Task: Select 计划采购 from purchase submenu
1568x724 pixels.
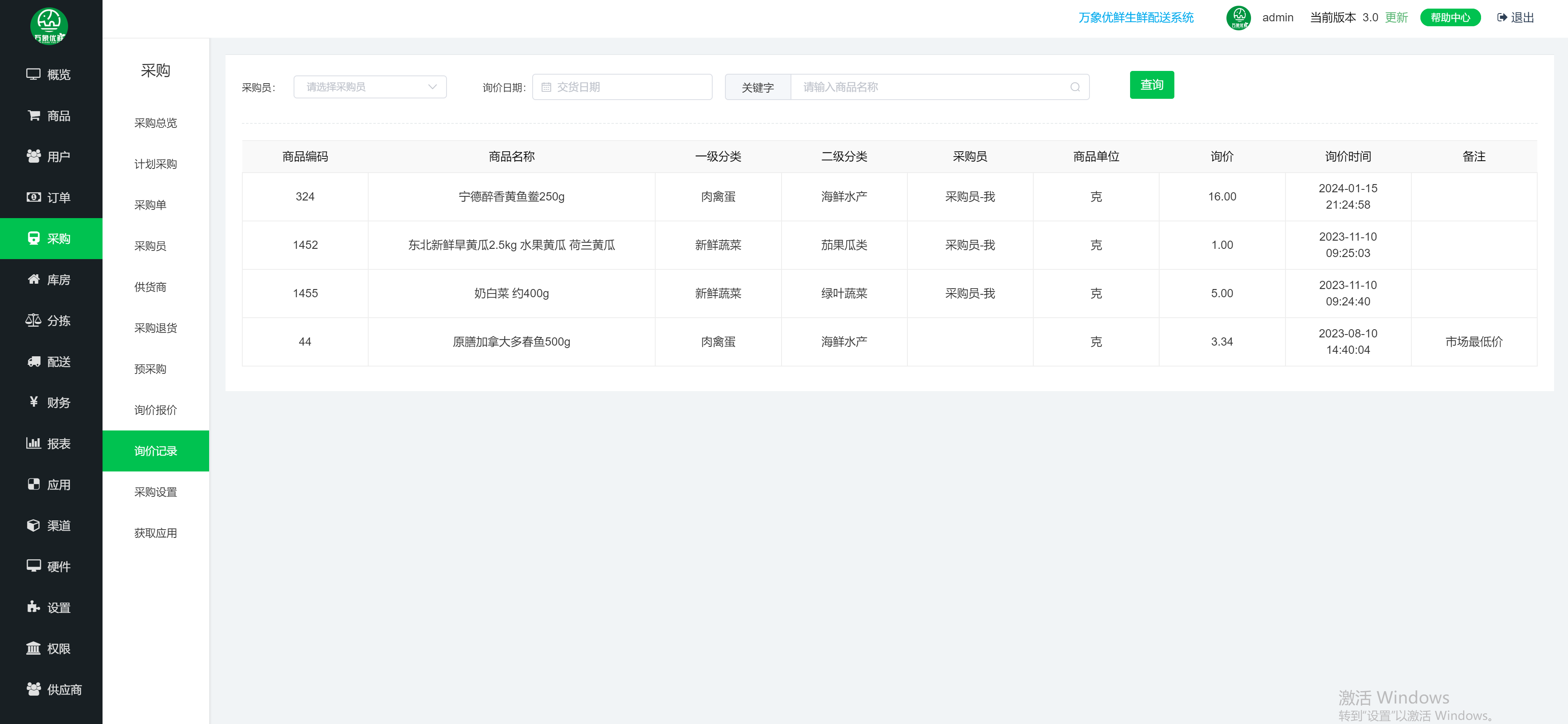Action: (x=155, y=164)
